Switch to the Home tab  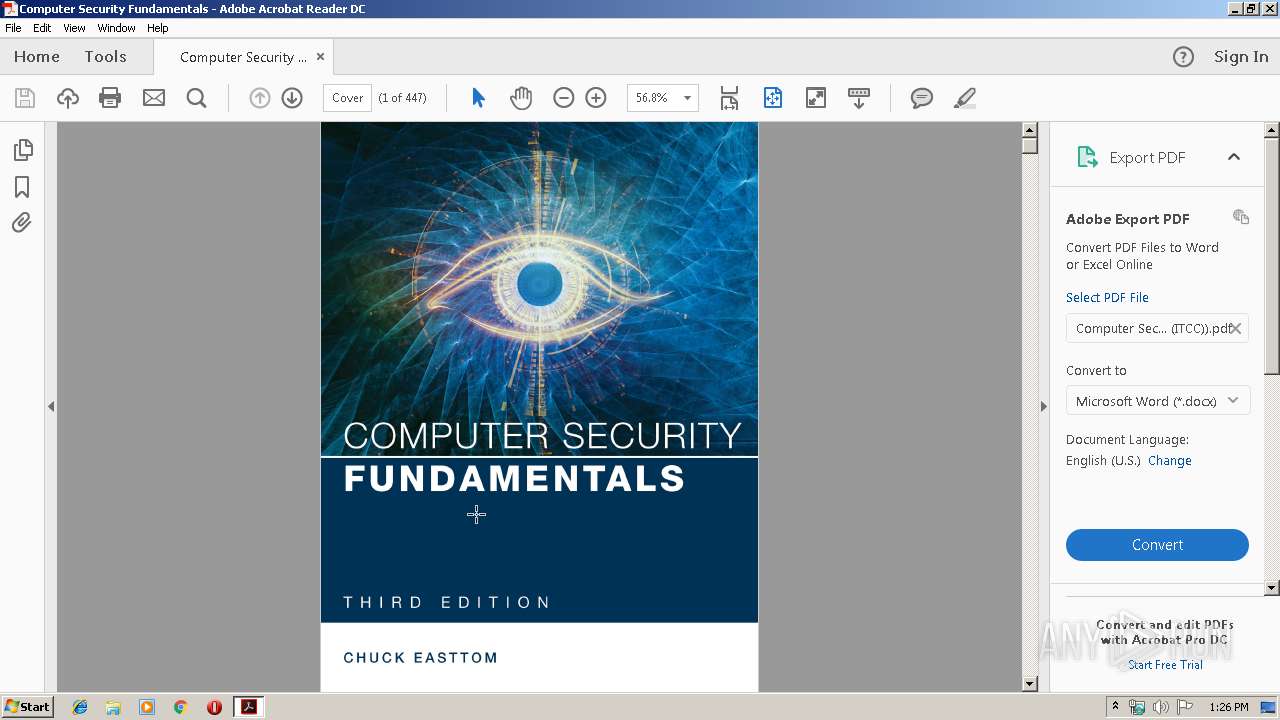click(x=37, y=57)
